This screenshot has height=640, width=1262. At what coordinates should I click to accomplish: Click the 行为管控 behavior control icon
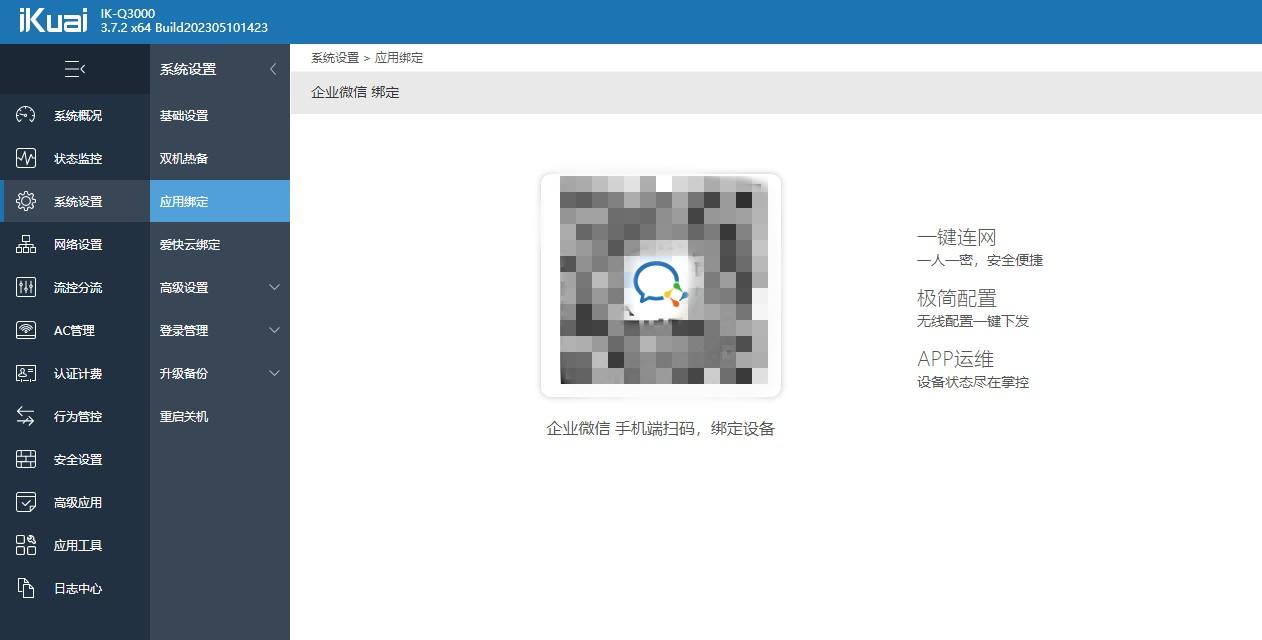[74, 416]
